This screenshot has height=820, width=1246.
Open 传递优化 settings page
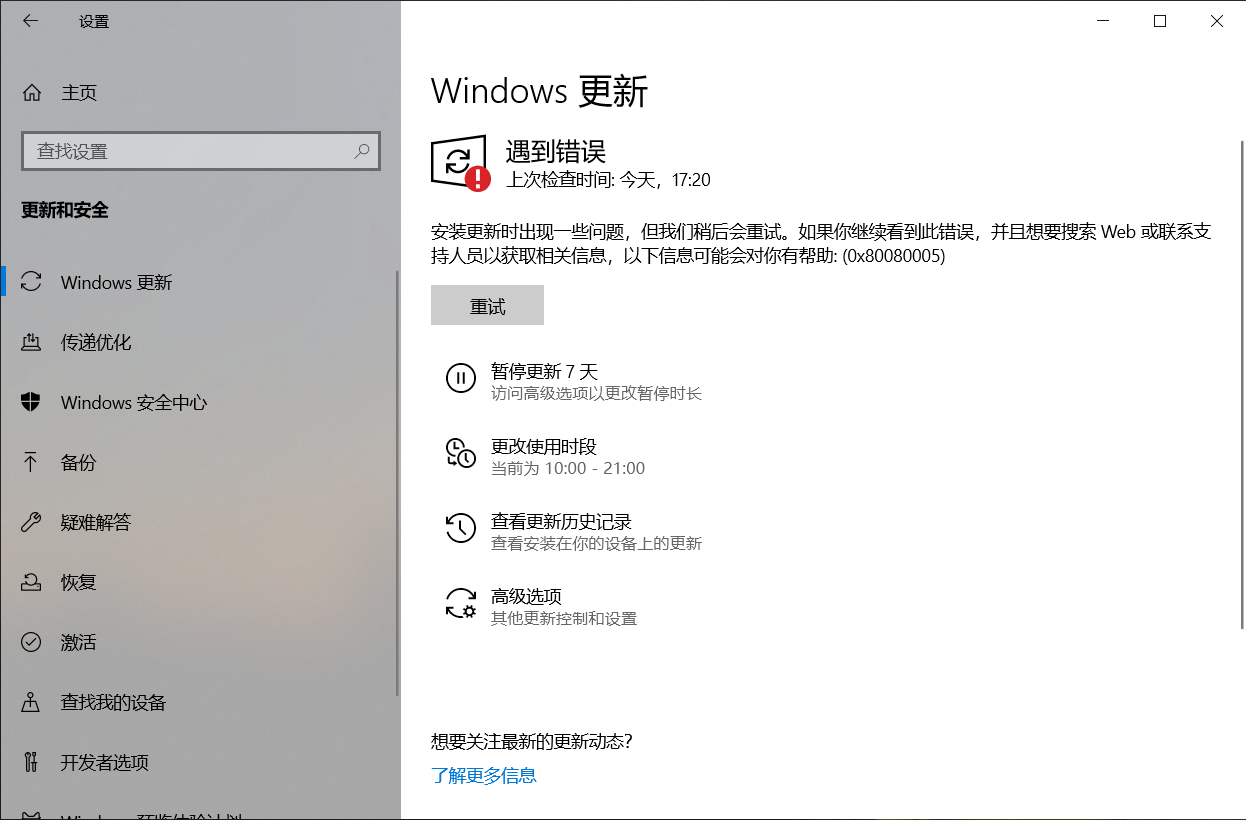pos(200,342)
